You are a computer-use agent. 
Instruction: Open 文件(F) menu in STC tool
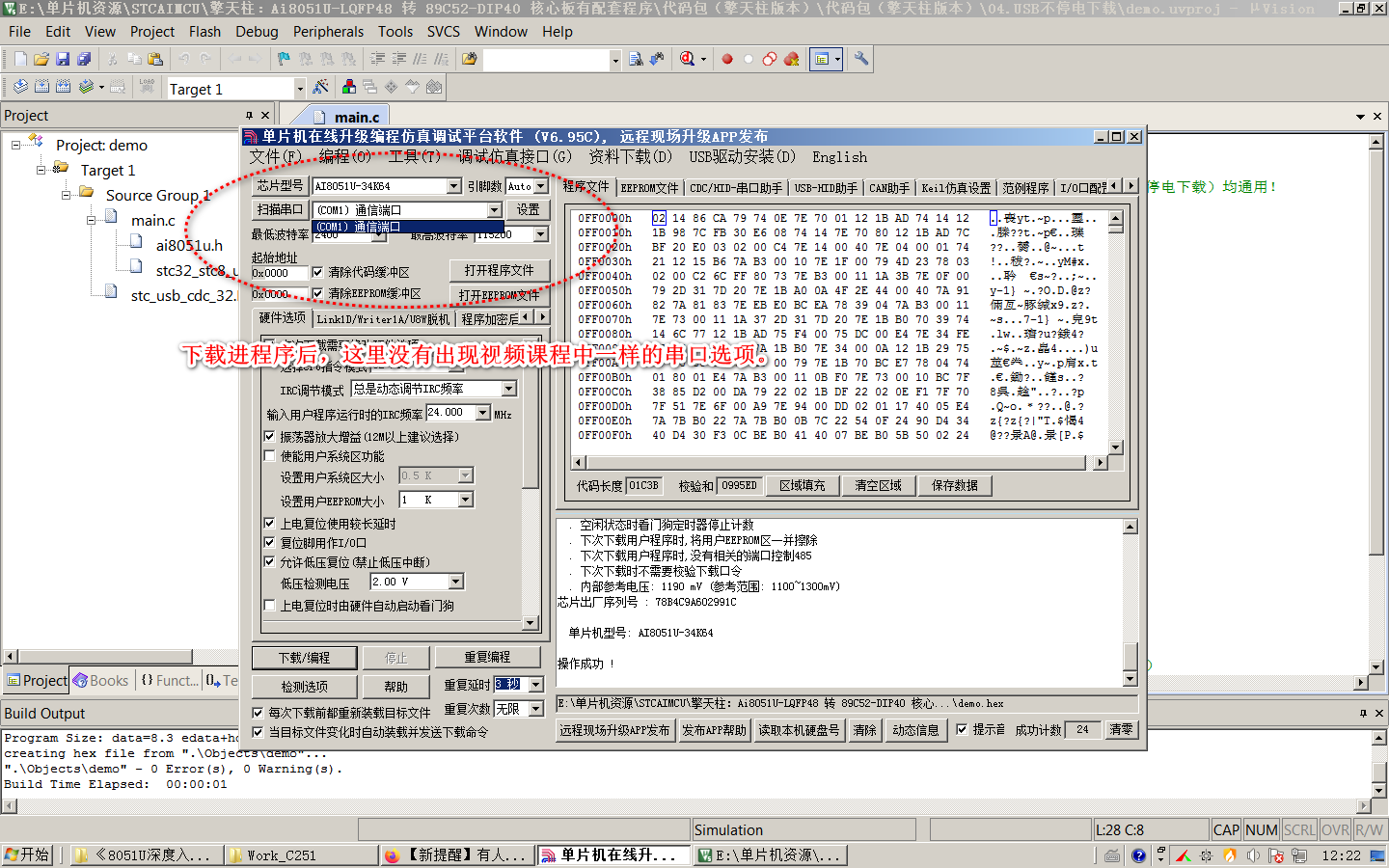point(276,156)
